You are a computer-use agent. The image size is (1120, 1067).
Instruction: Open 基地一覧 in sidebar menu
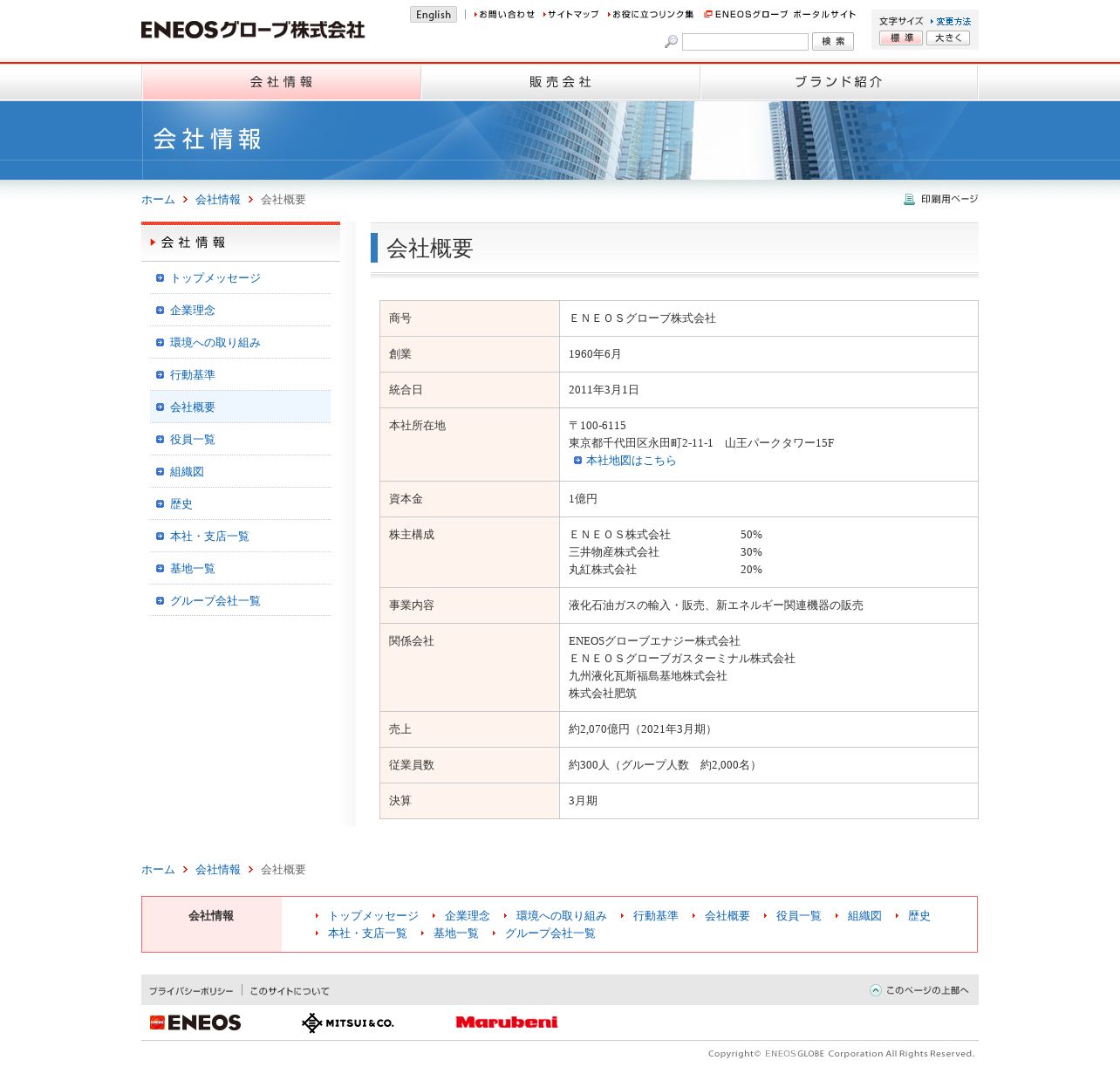(x=193, y=569)
